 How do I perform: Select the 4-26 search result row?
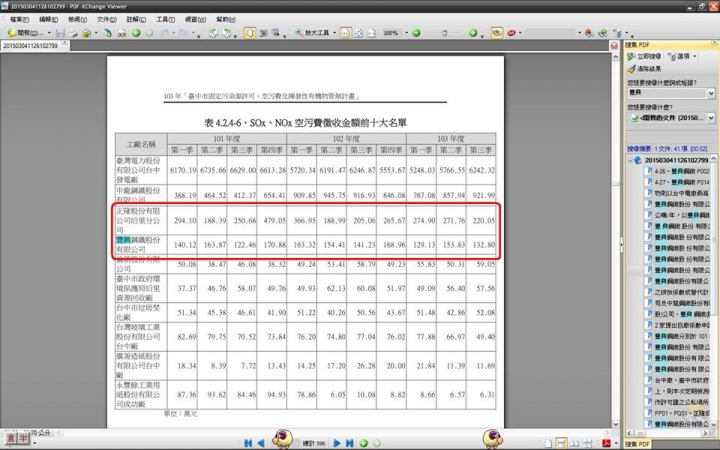(678, 171)
